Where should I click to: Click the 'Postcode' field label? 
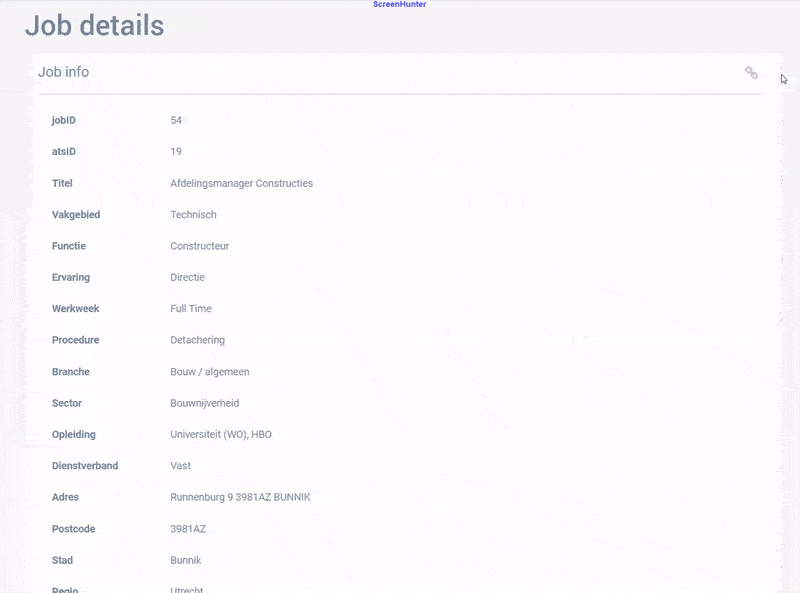point(74,529)
